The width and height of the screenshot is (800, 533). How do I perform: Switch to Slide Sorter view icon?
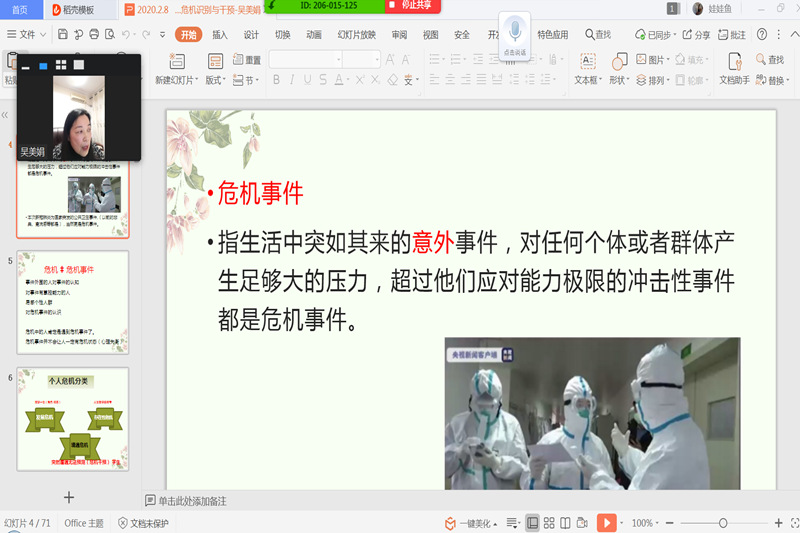[x=549, y=523]
